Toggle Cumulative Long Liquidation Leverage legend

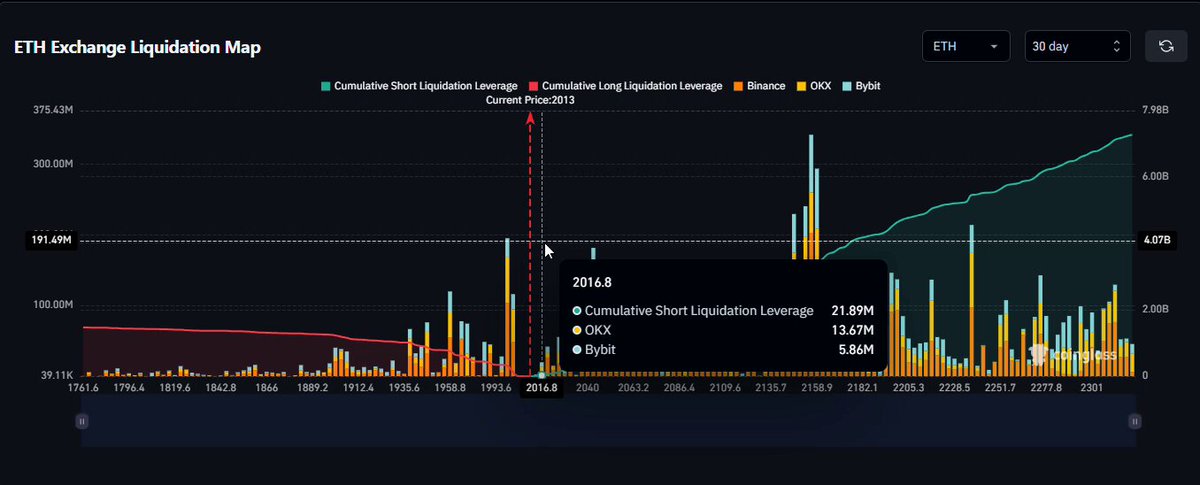pos(625,86)
